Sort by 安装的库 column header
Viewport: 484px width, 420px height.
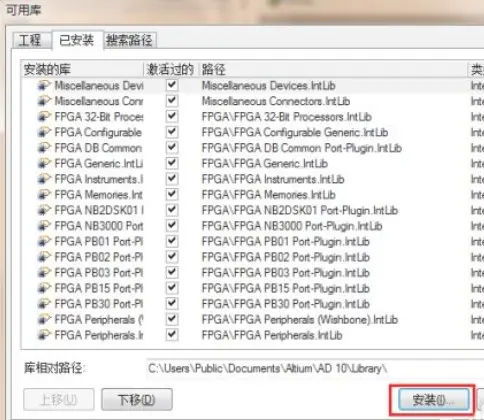click(x=82, y=69)
